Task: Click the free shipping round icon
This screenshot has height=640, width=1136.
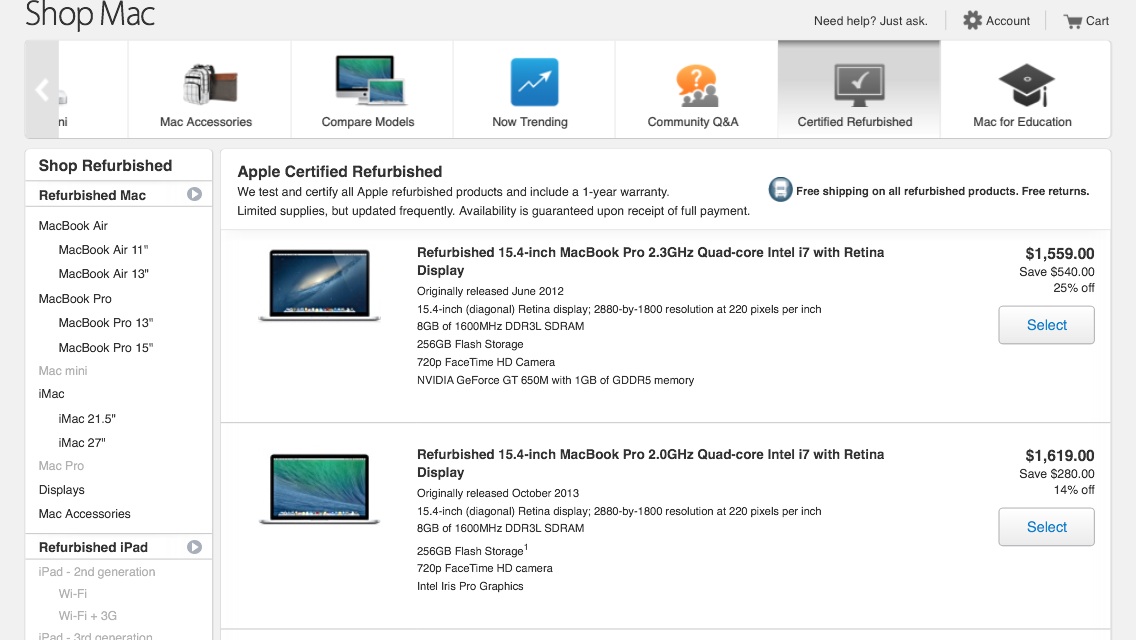Action: click(x=780, y=190)
